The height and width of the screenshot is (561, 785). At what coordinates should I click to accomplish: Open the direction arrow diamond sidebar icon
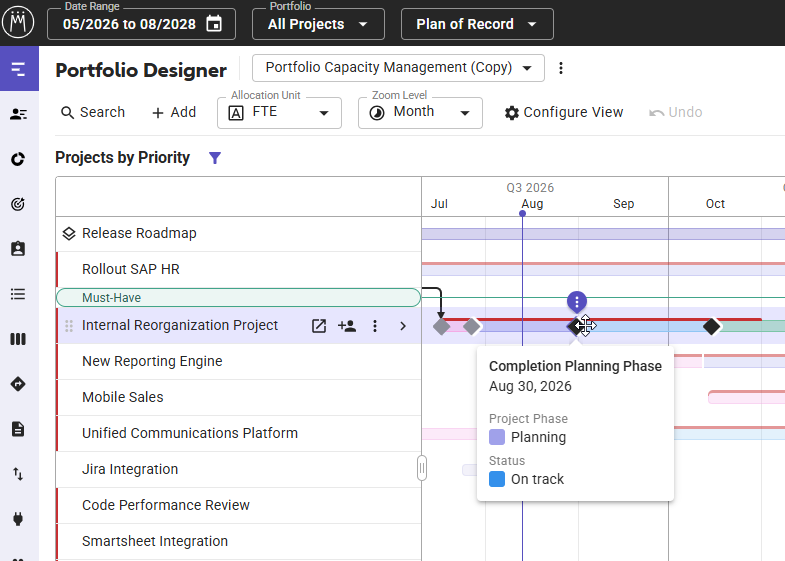pos(18,384)
